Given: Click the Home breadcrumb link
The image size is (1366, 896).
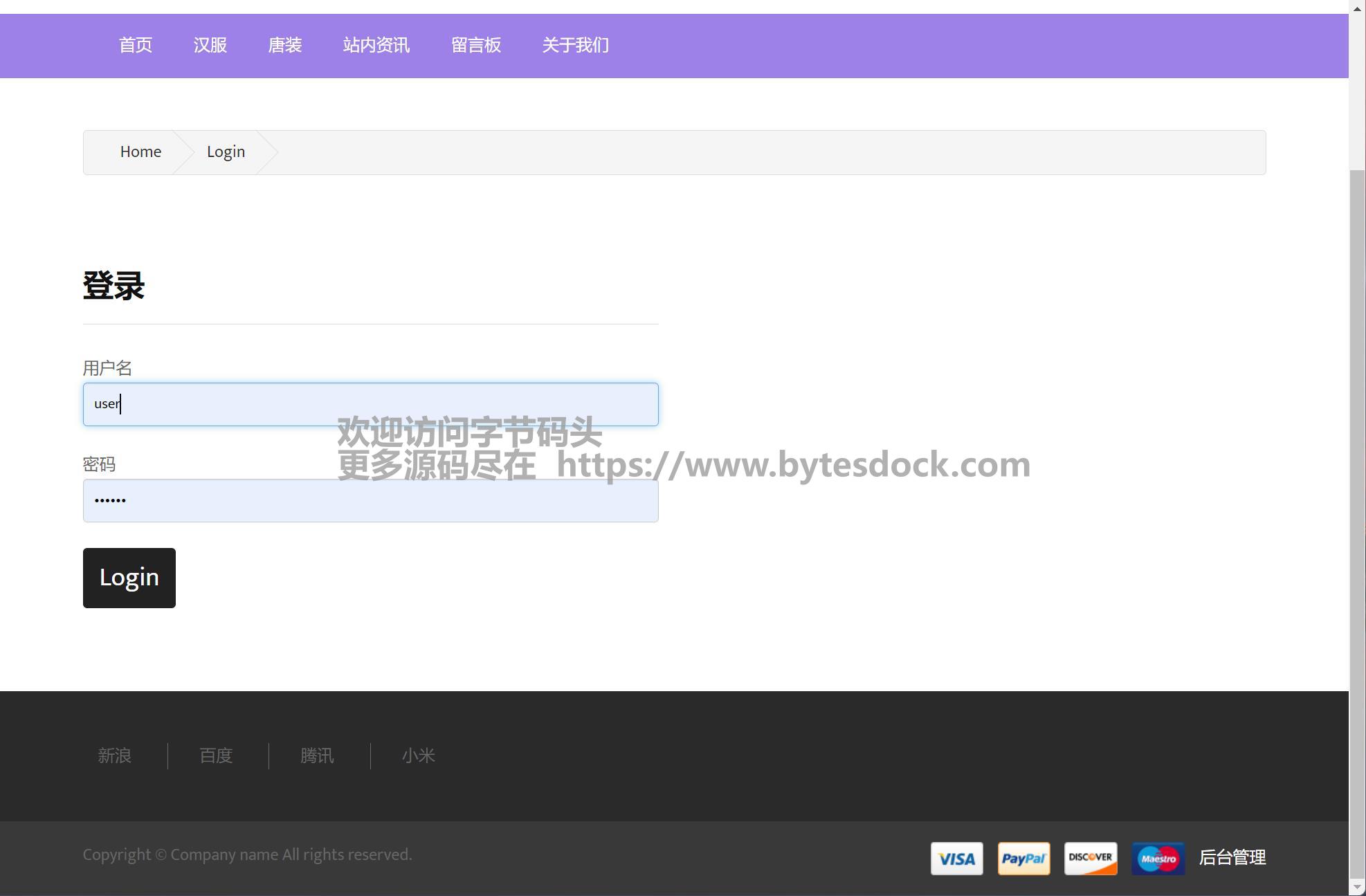Looking at the screenshot, I should point(140,152).
